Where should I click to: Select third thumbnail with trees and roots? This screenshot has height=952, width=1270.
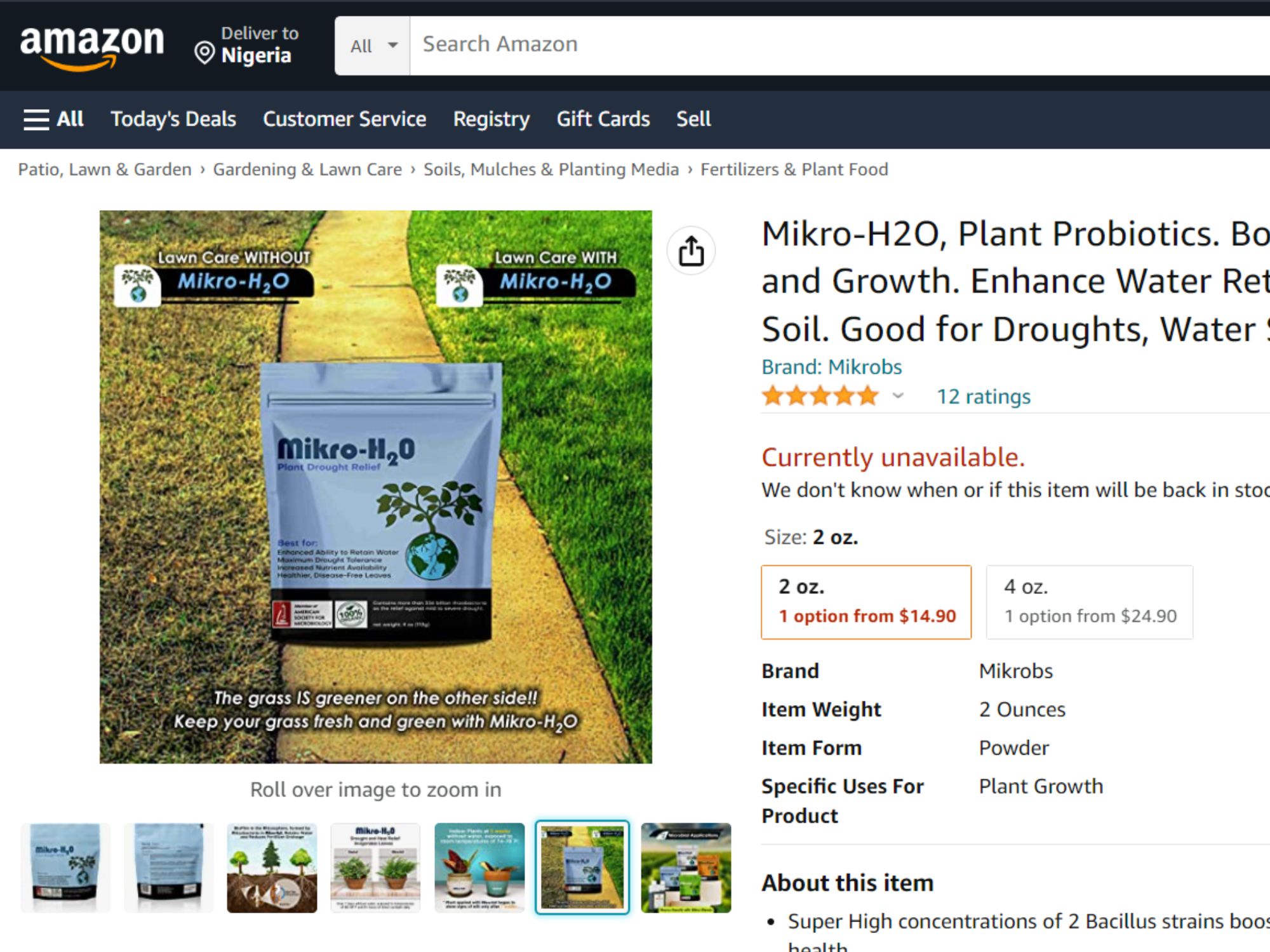[x=272, y=868]
